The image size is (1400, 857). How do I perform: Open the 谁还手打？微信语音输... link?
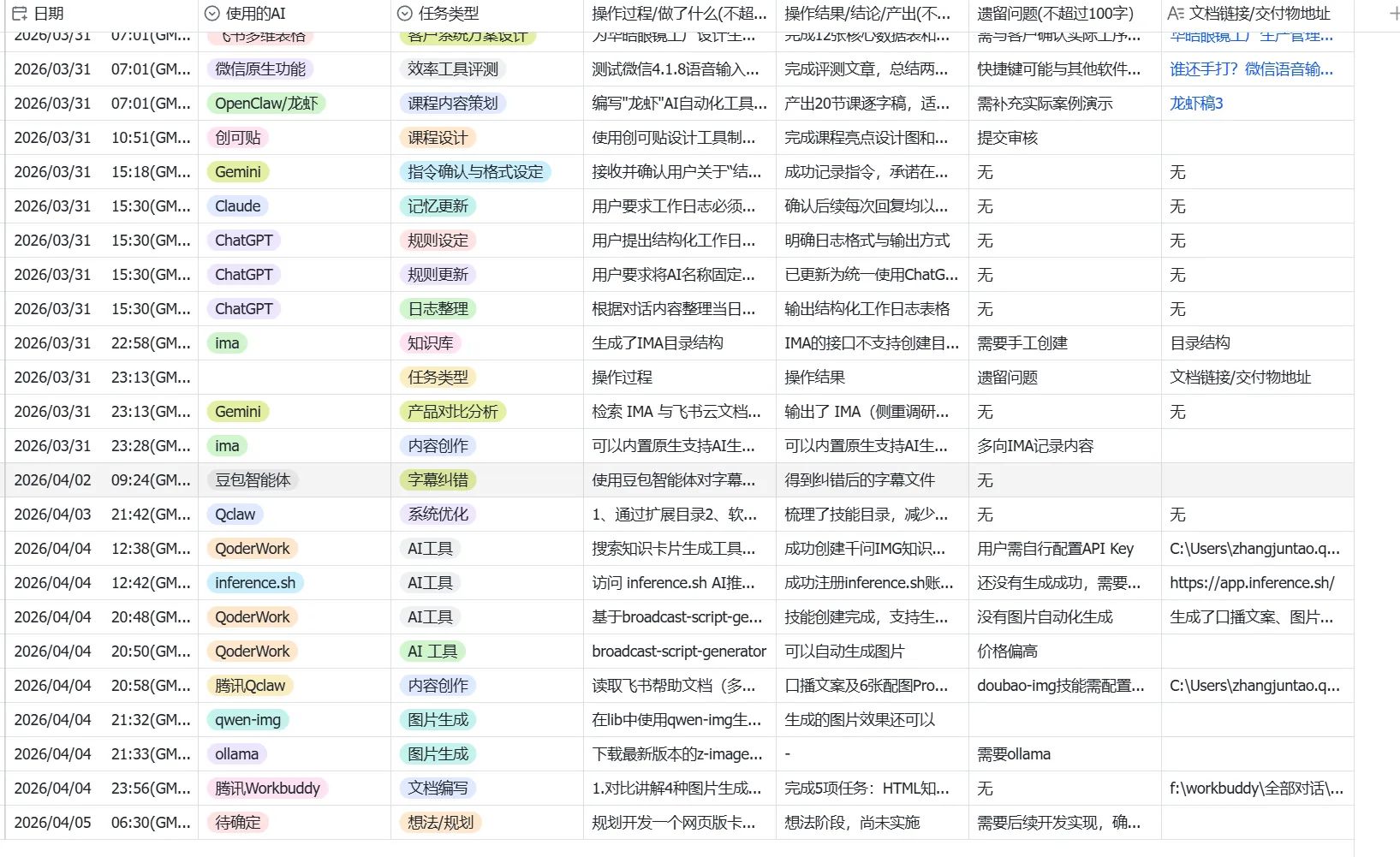(x=1251, y=69)
